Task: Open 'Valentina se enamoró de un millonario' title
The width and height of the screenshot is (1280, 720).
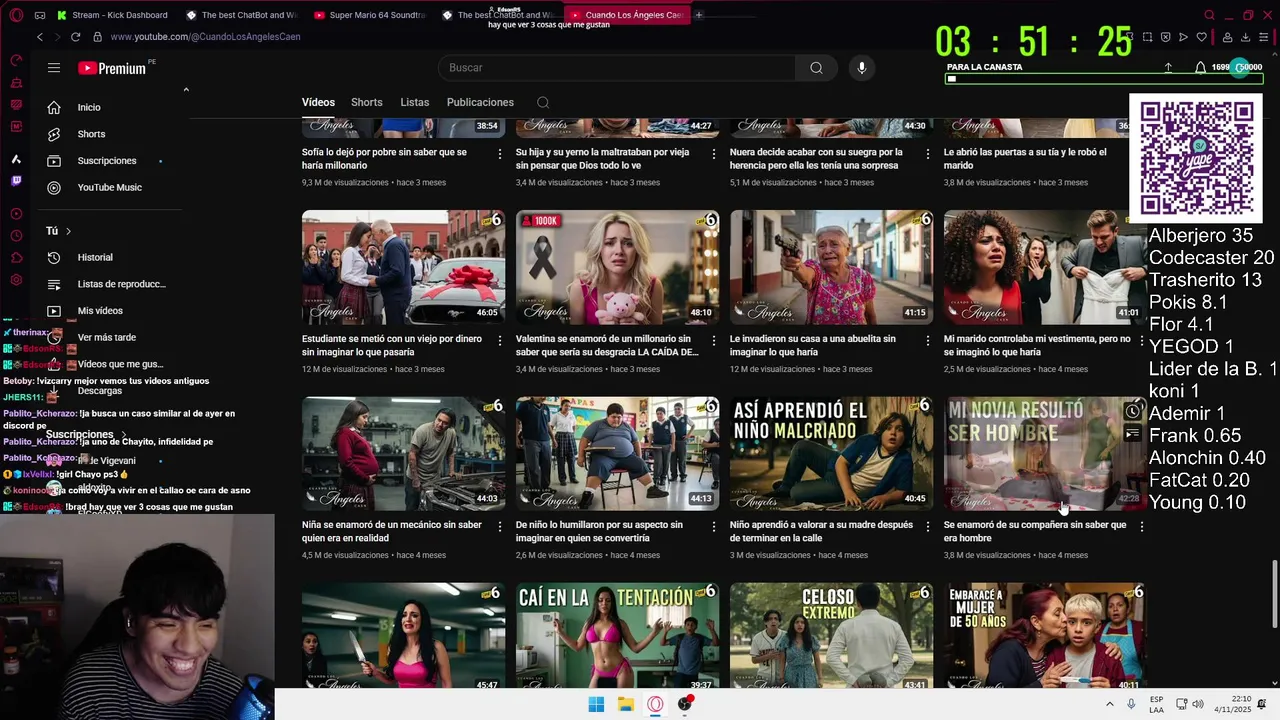Action: tap(607, 346)
